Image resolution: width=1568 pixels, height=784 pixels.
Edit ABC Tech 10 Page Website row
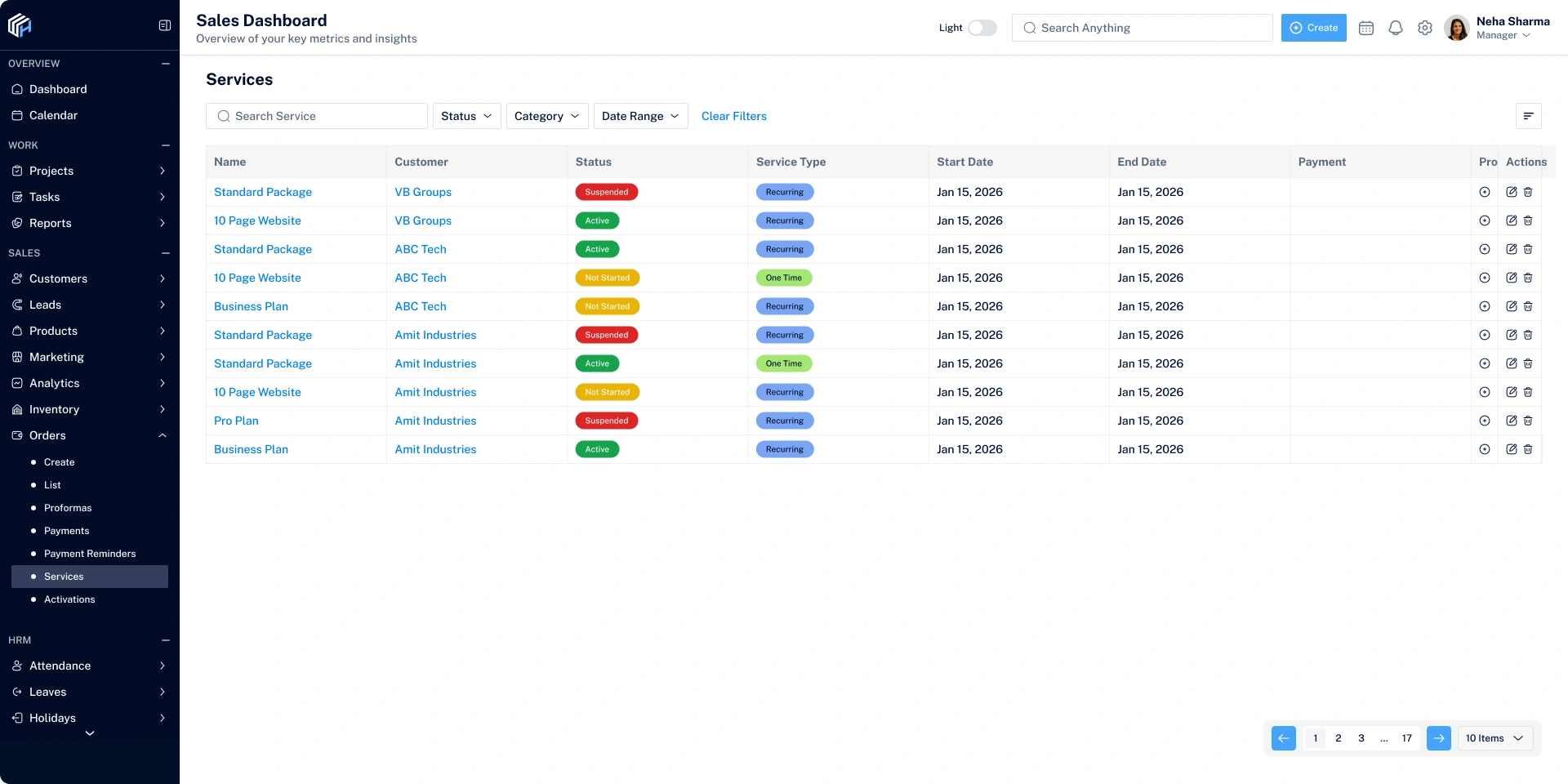(x=1512, y=278)
